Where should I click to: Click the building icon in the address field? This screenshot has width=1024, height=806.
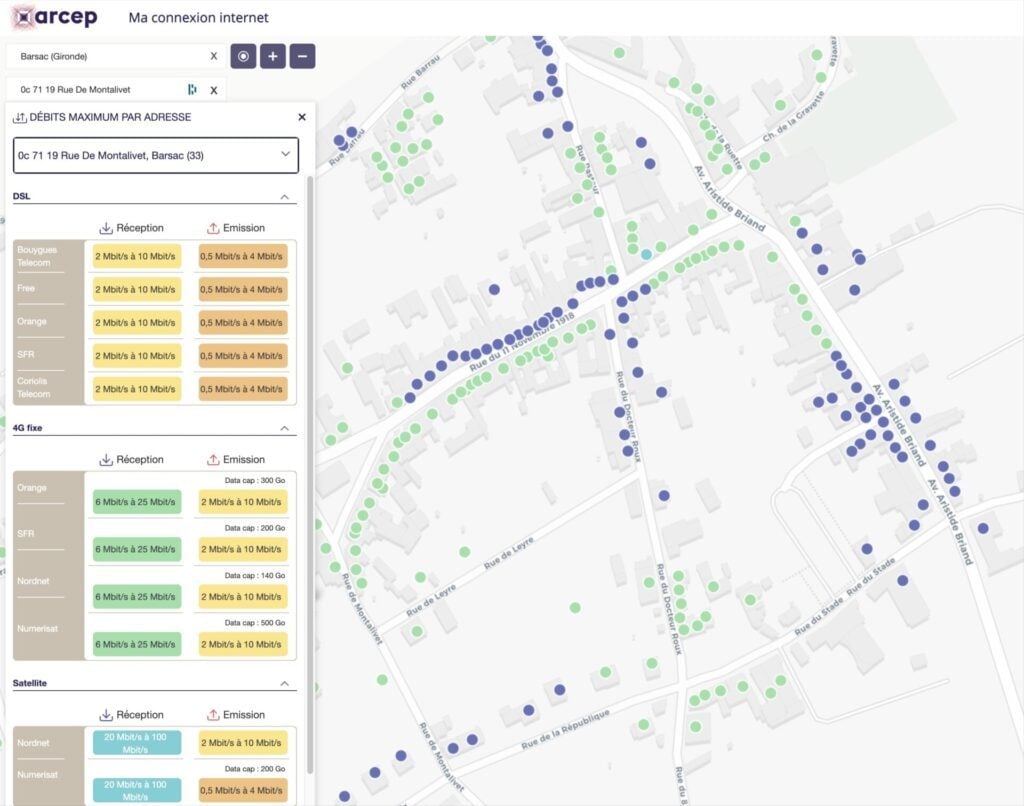tap(192, 89)
